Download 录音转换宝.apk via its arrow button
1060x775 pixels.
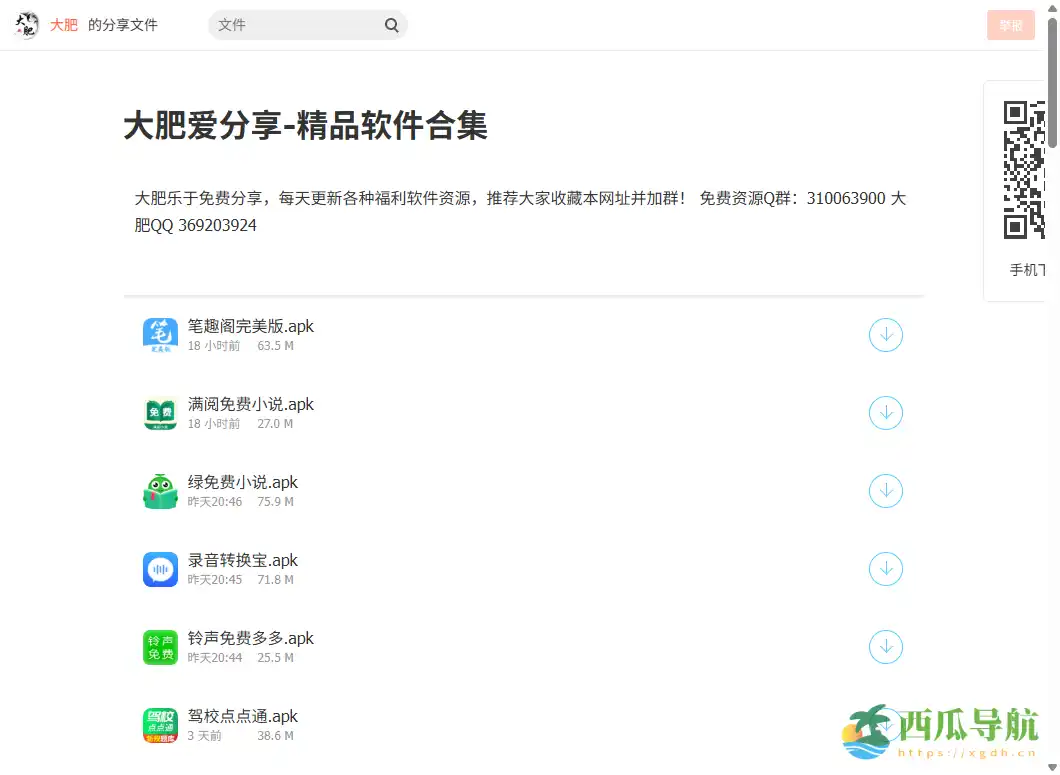click(886, 569)
